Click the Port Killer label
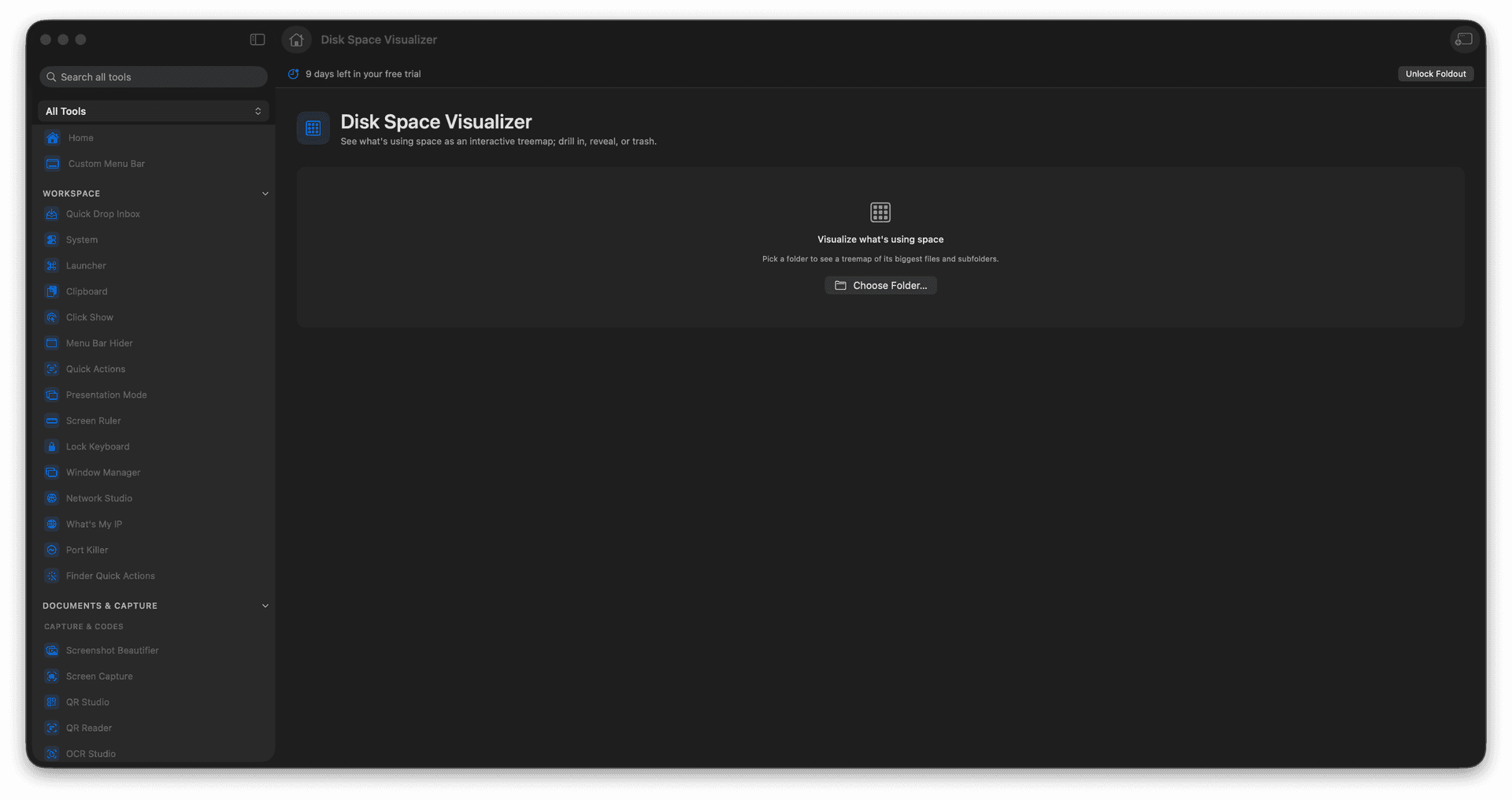 click(x=87, y=550)
